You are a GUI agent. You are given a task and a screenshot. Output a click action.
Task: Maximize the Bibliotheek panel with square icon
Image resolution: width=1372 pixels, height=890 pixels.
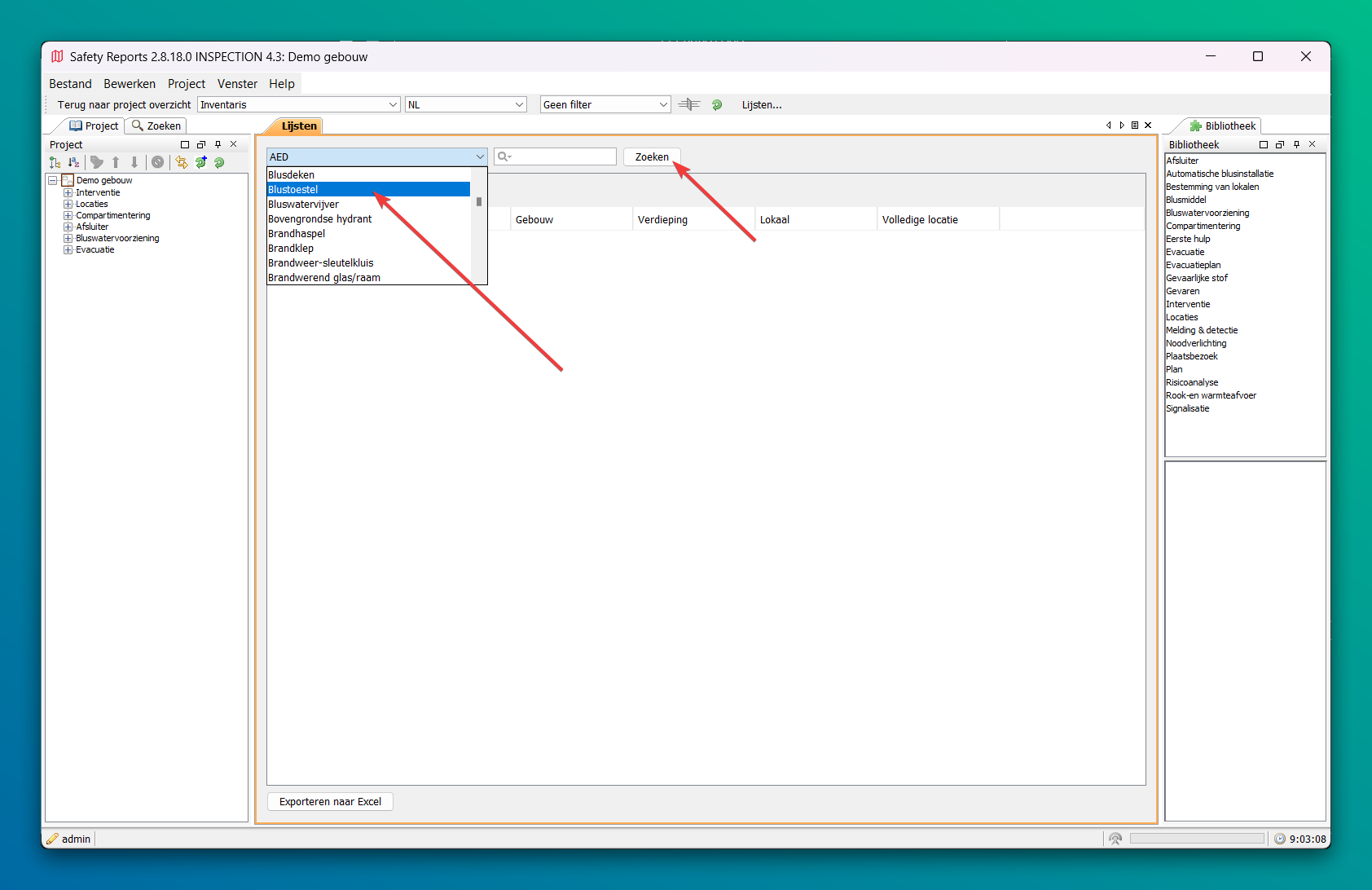pyautogui.click(x=1264, y=144)
